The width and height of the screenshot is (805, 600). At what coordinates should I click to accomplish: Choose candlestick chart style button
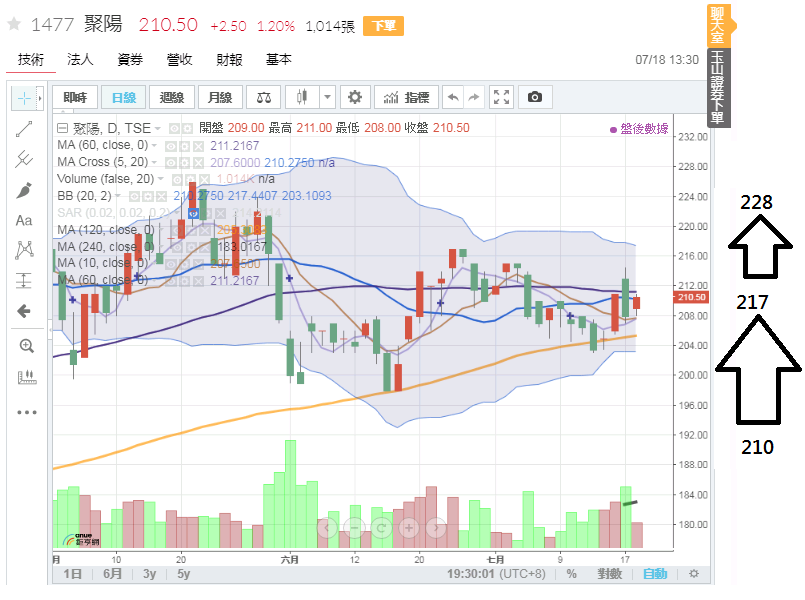coord(302,97)
